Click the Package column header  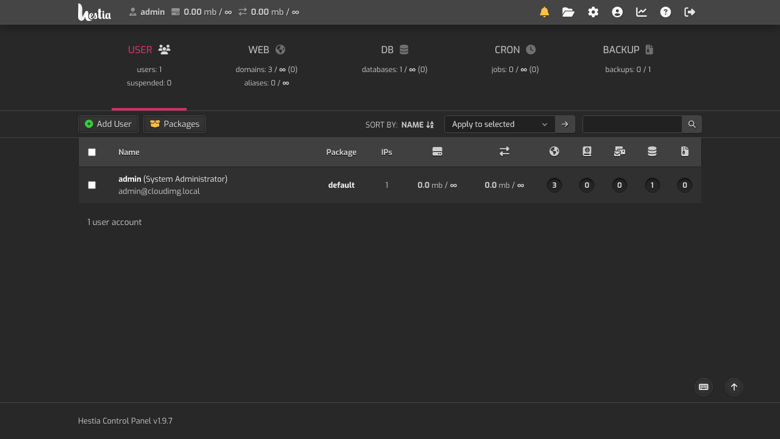tap(341, 152)
